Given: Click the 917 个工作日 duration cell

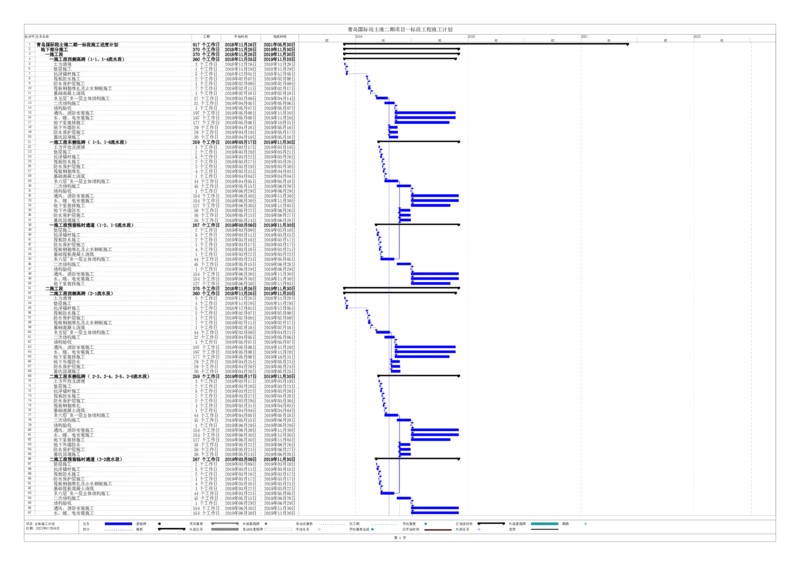Looking at the screenshot, I should pyautogui.click(x=203, y=45).
